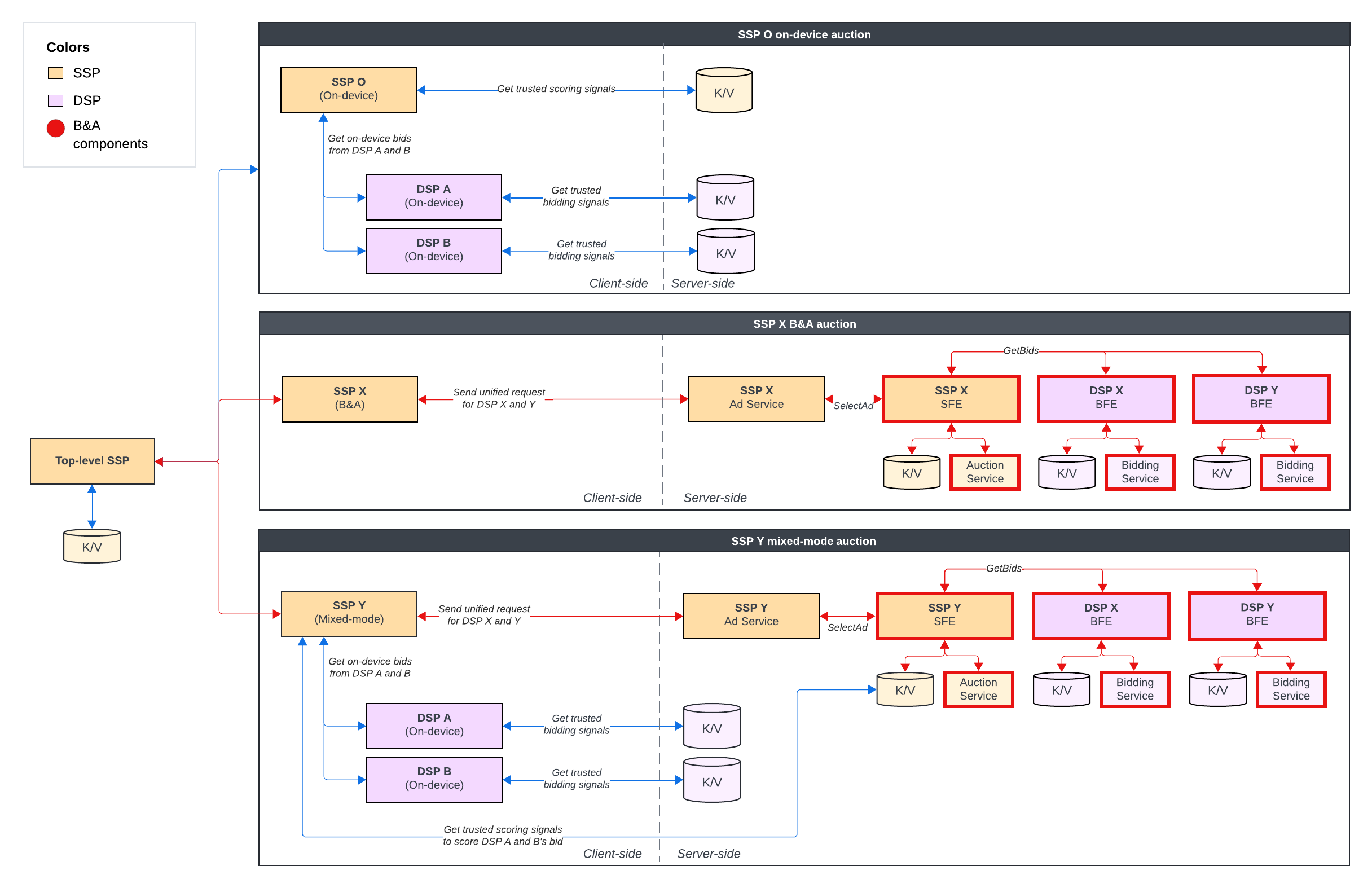
Task: Click the SSP orange legend swatch
Action: point(55,73)
